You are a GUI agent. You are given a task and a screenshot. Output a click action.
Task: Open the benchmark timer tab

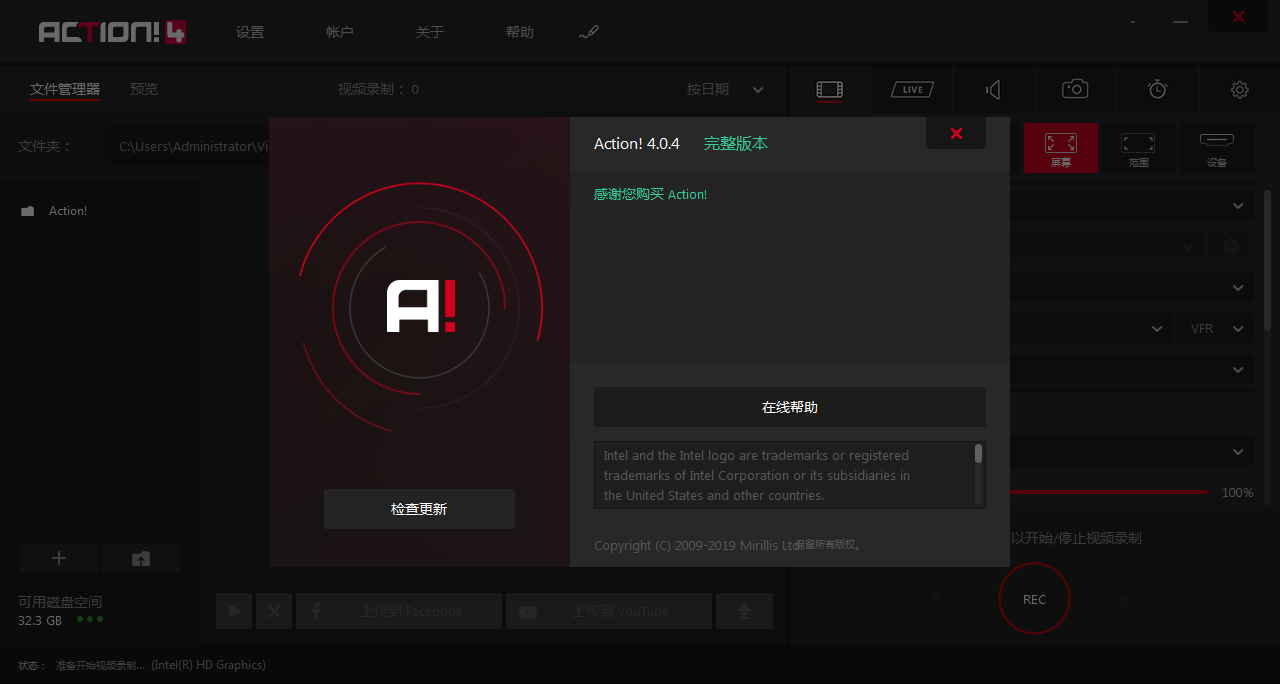1157,90
